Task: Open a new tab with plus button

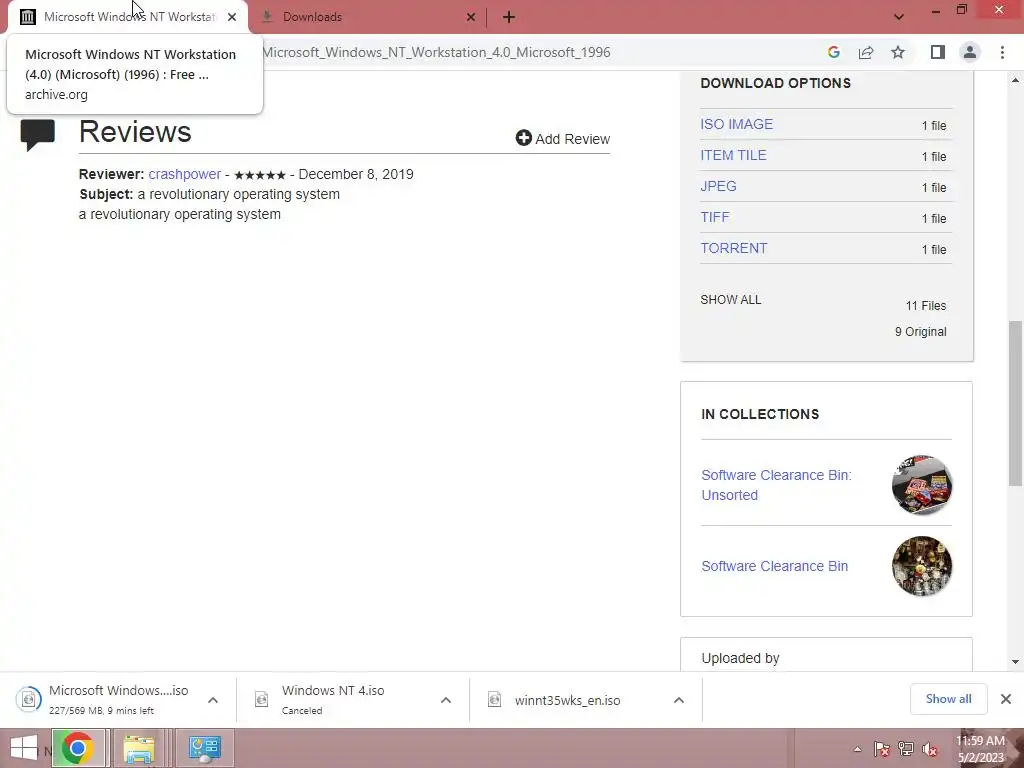Action: tap(509, 17)
